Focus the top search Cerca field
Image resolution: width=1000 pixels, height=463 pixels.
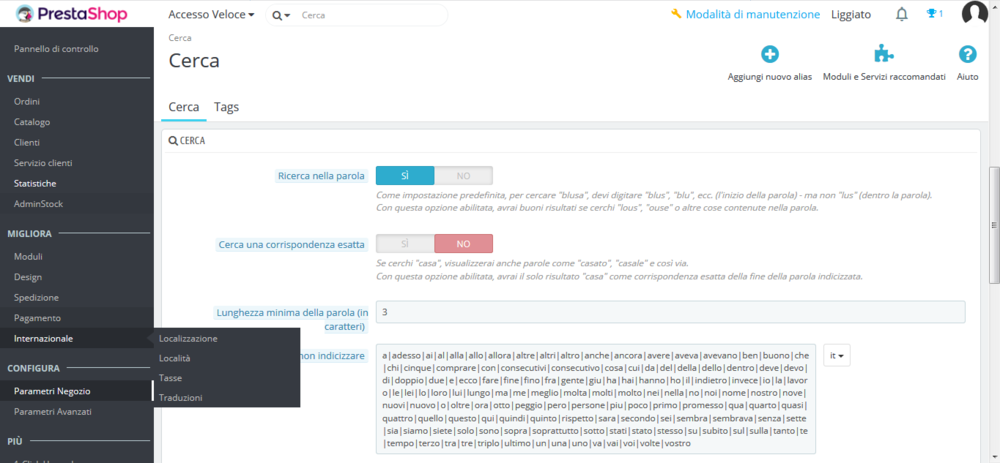pyautogui.click(x=370, y=15)
